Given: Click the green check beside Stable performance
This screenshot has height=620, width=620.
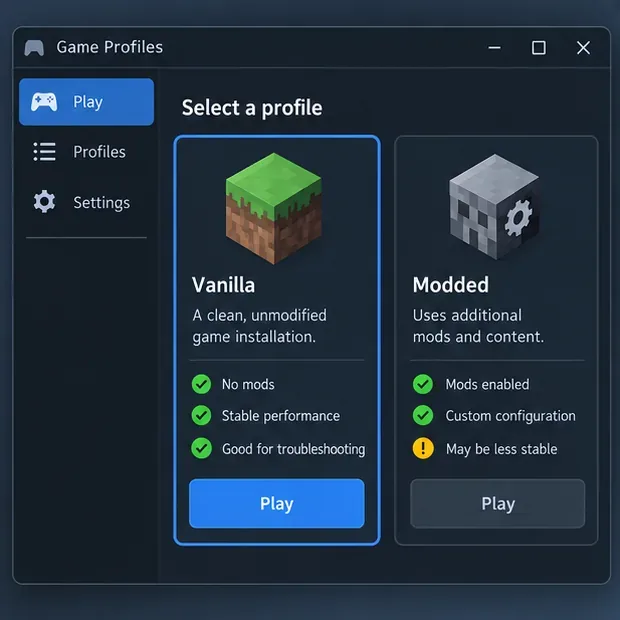Looking at the screenshot, I should coord(201,416).
